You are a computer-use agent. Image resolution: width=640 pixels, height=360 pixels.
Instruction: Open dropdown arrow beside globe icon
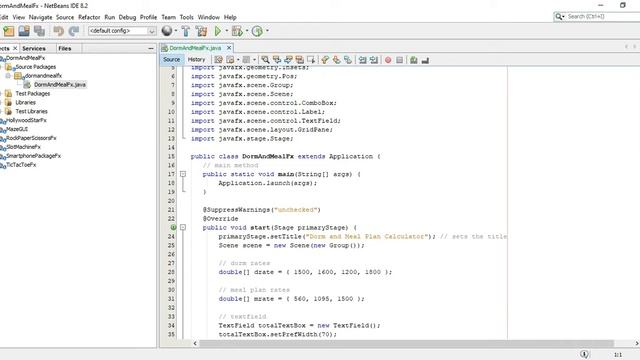pos(176,31)
